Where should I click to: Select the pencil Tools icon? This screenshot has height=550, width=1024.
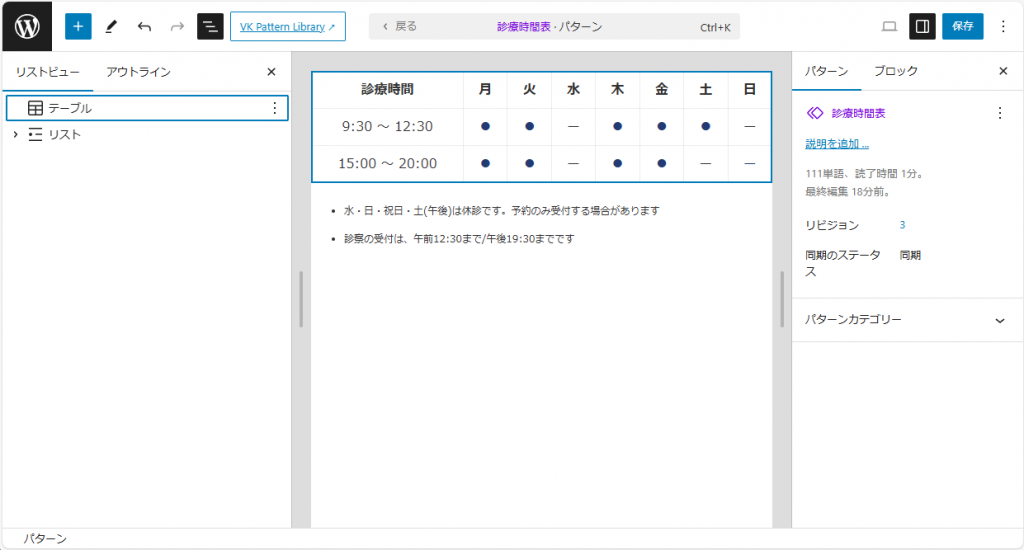pyautogui.click(x=111, y=27)
